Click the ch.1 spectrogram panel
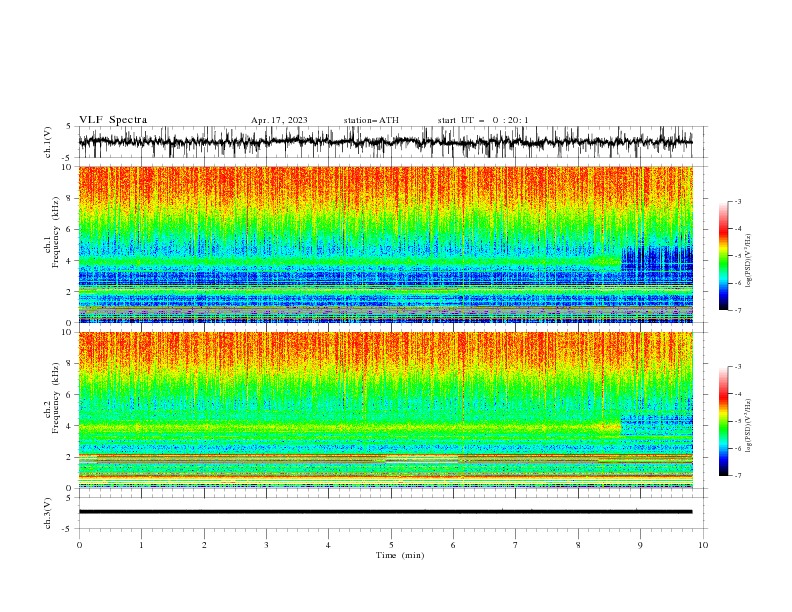The width and height of the screenshot is (792, 612). pyautogui.click(x=386, y=244)
